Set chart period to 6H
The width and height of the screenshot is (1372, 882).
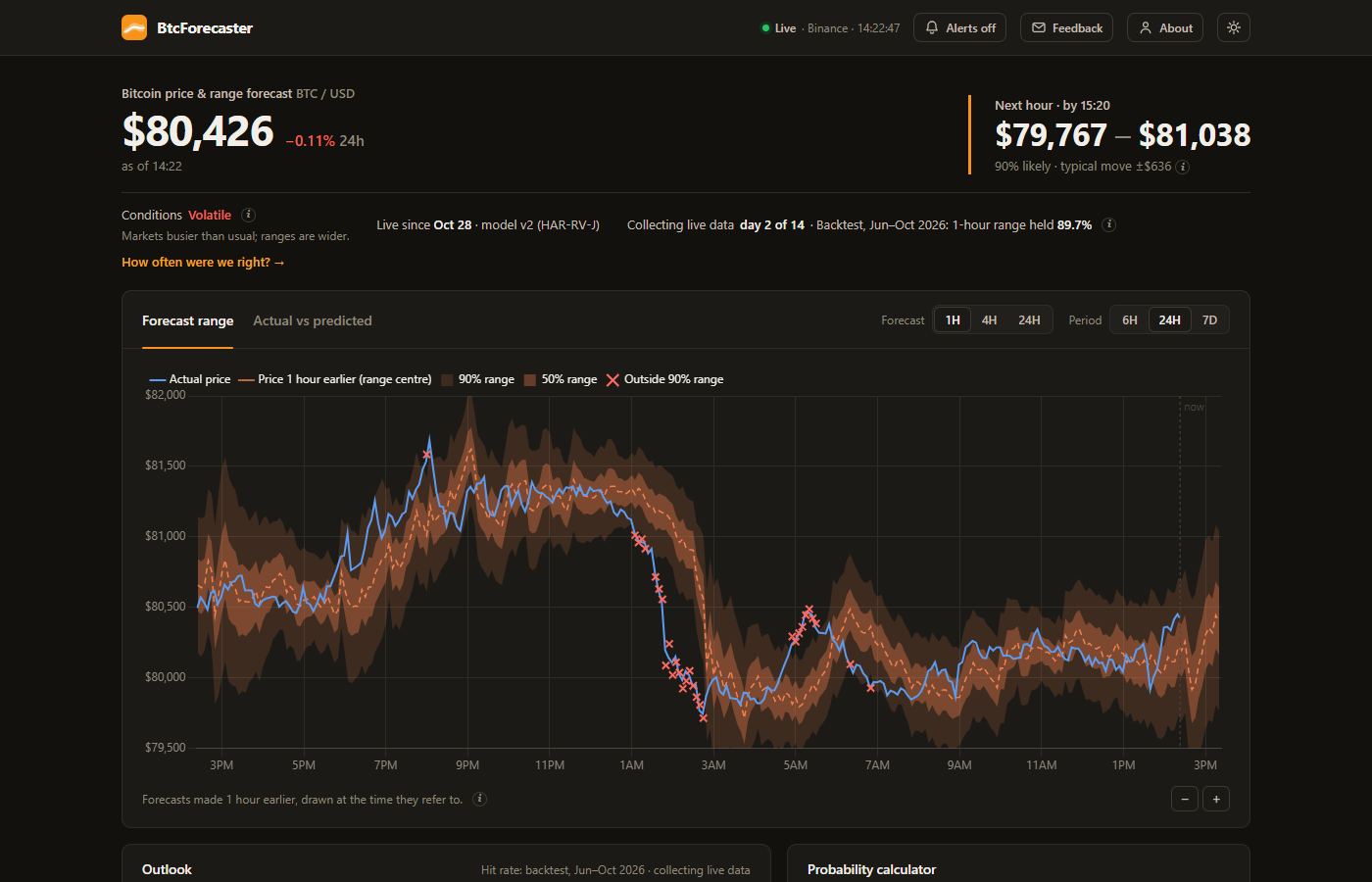[x=1130, y=320]
